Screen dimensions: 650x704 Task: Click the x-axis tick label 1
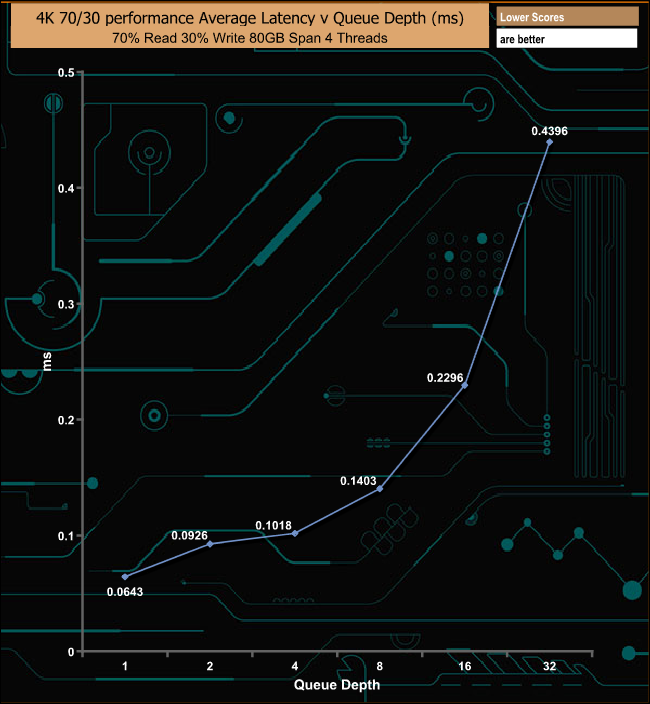tap(125, 666)
